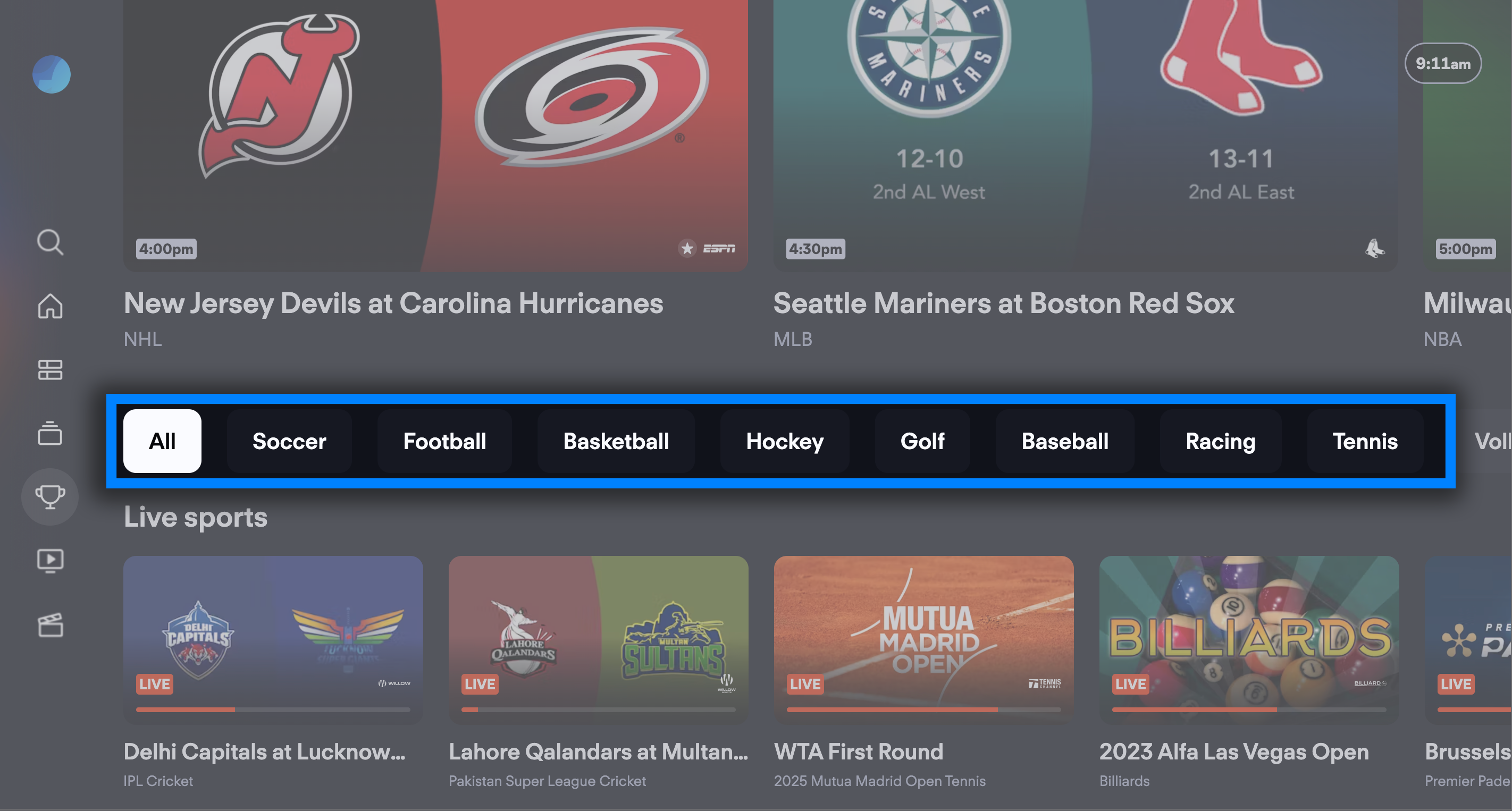
Task: Select the Home icon in sidebar
Action: point(51,306)
